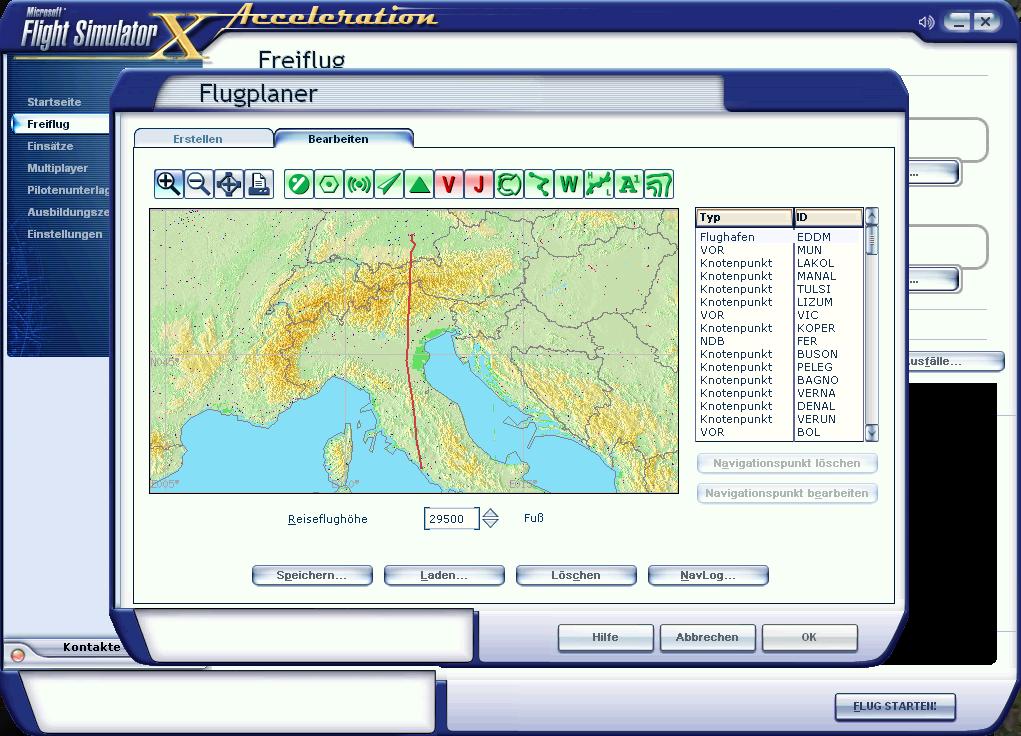
Task: Click Navigationspunkt löschen button
Action: pyautogui.click(x=787, y=463)
